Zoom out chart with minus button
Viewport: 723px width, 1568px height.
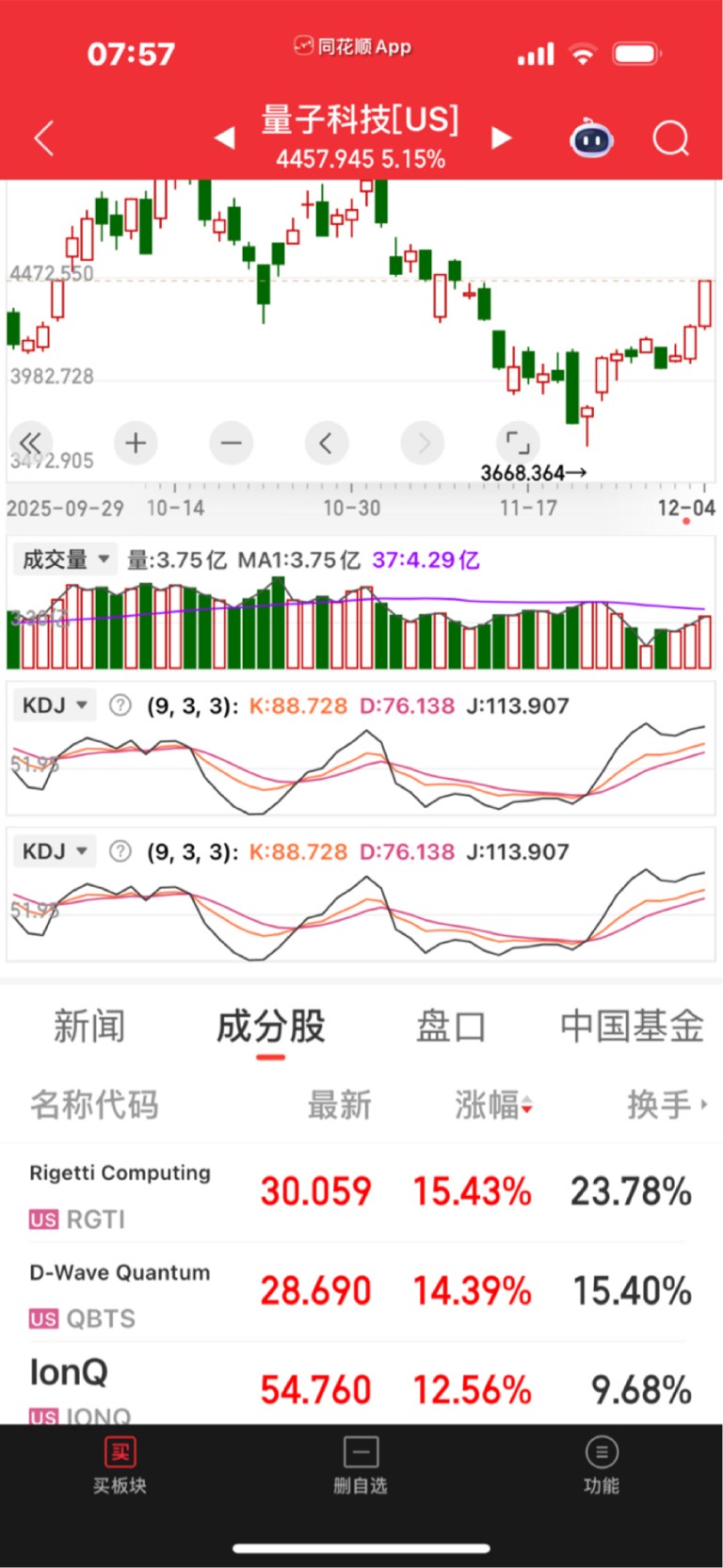pyautogui.click(x=232, y=443)
